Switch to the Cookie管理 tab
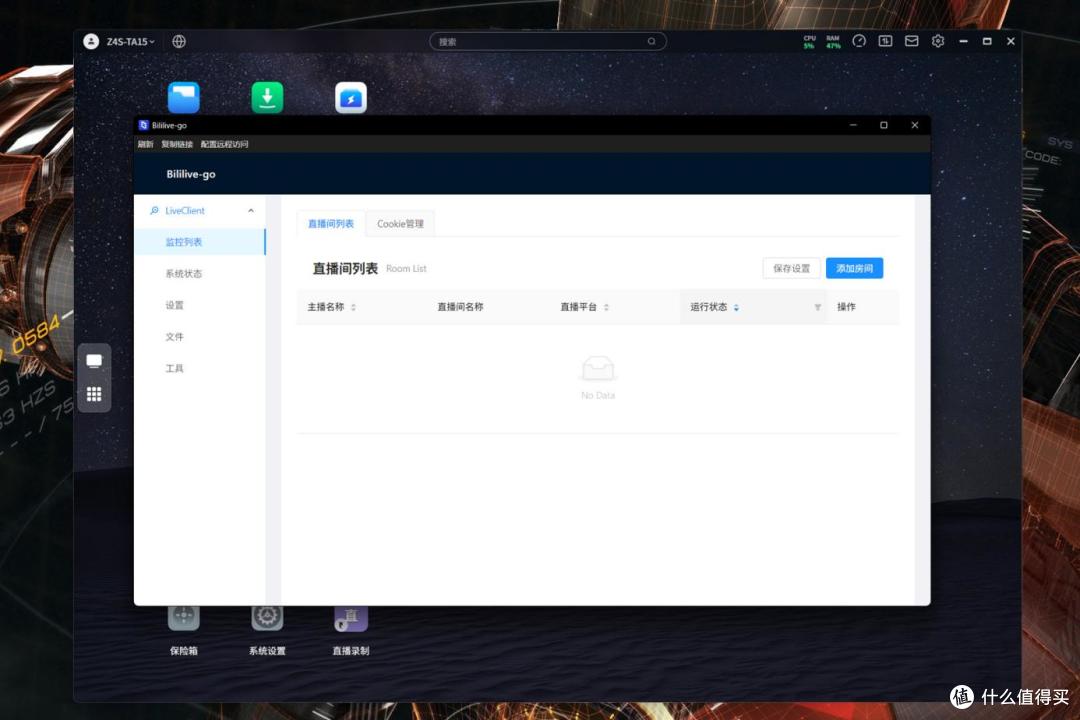This screenshot has width=1080, height=720. pyautogui.click(x=400, y=224)
